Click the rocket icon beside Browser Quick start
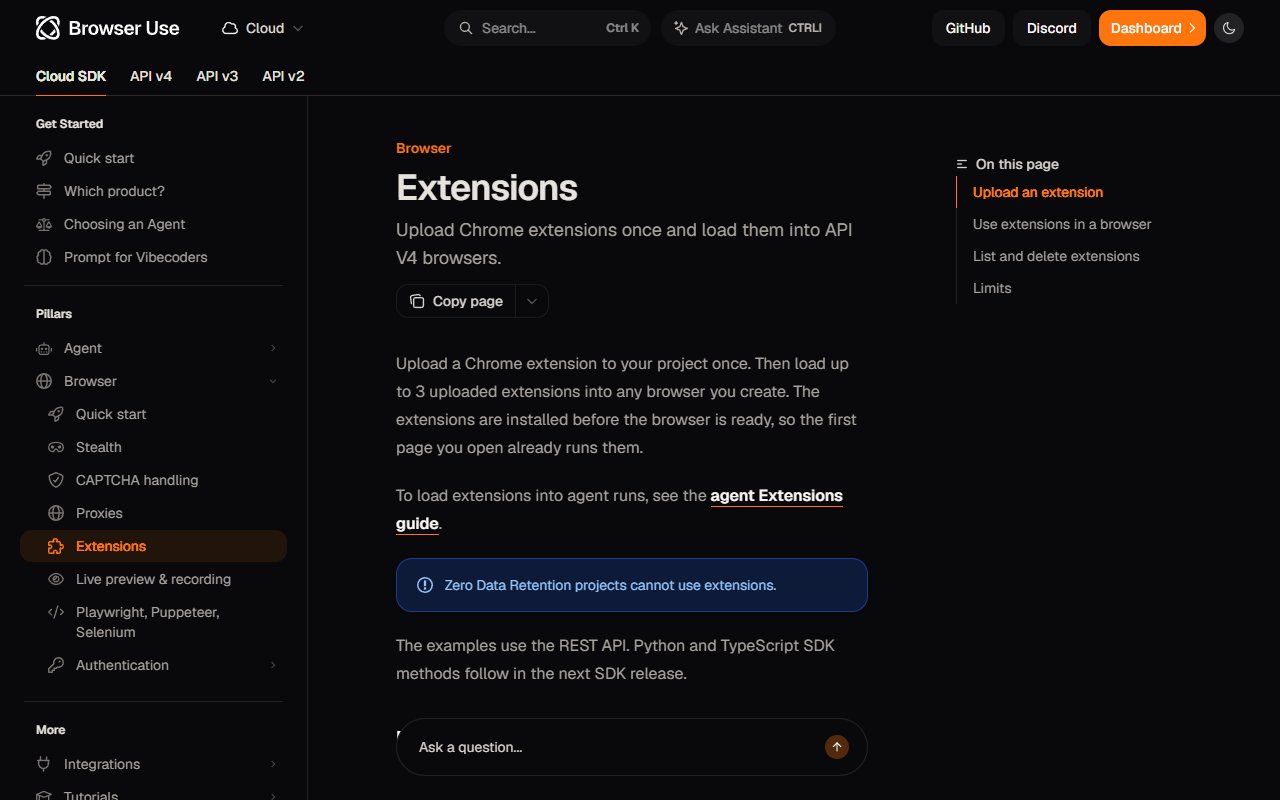The height and width of the screenshot is (800, 1280). click(56, 414)
